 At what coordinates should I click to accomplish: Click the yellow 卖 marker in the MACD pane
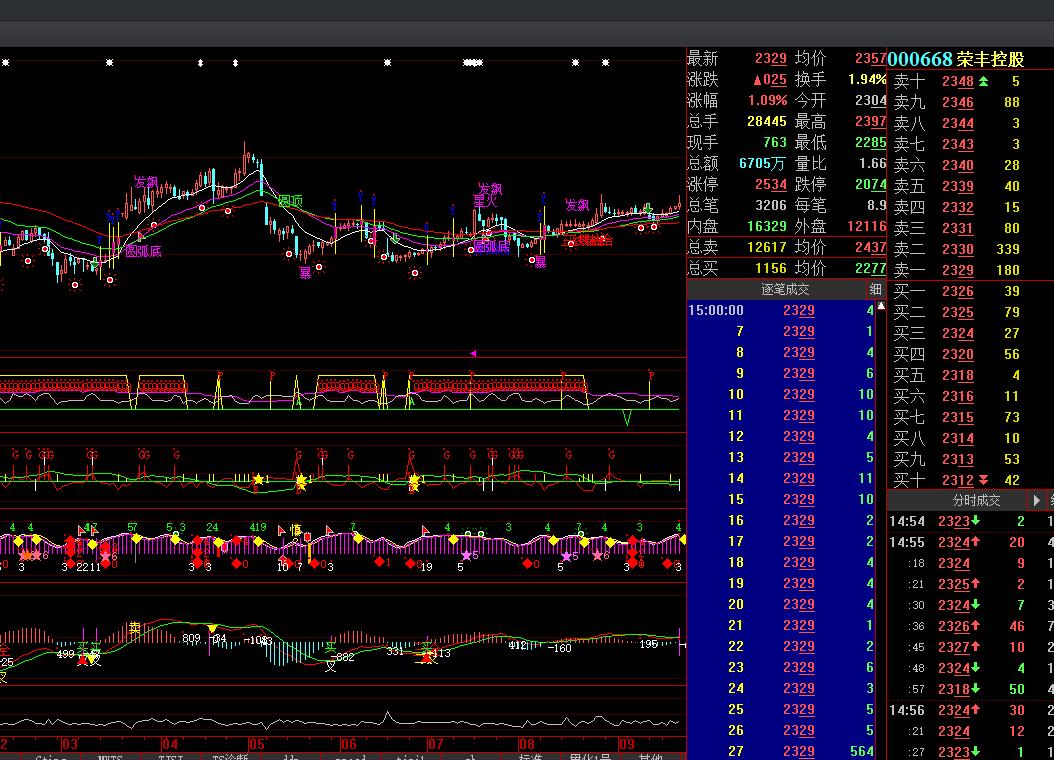[134, 628]
